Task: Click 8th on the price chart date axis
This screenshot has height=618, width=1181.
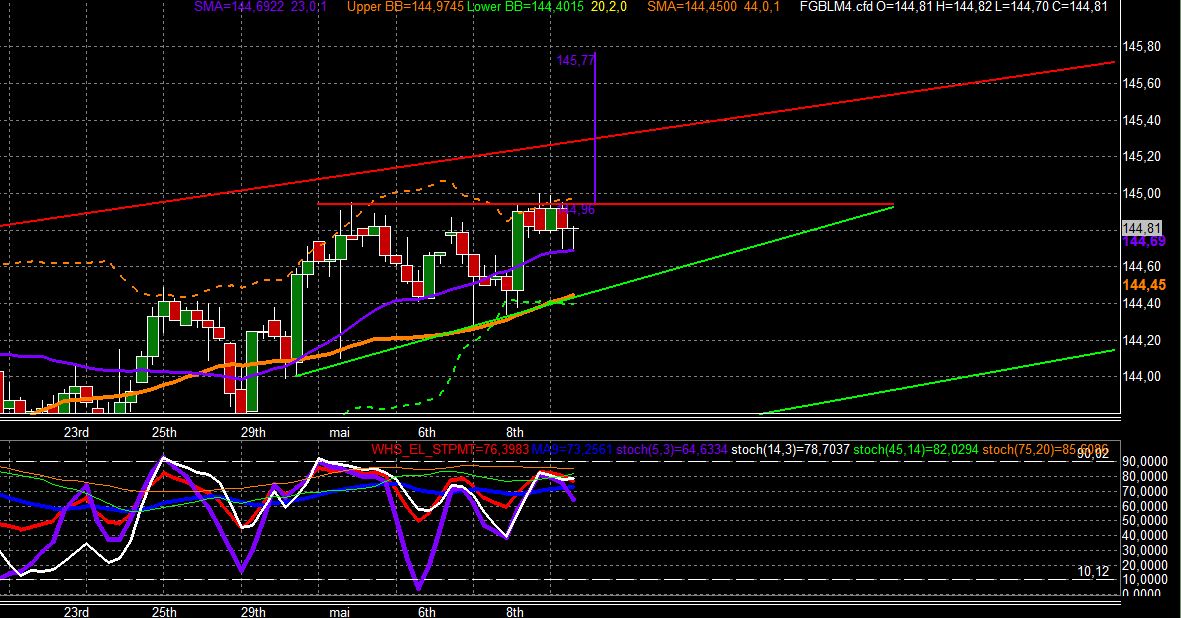Action: [514, 432]
